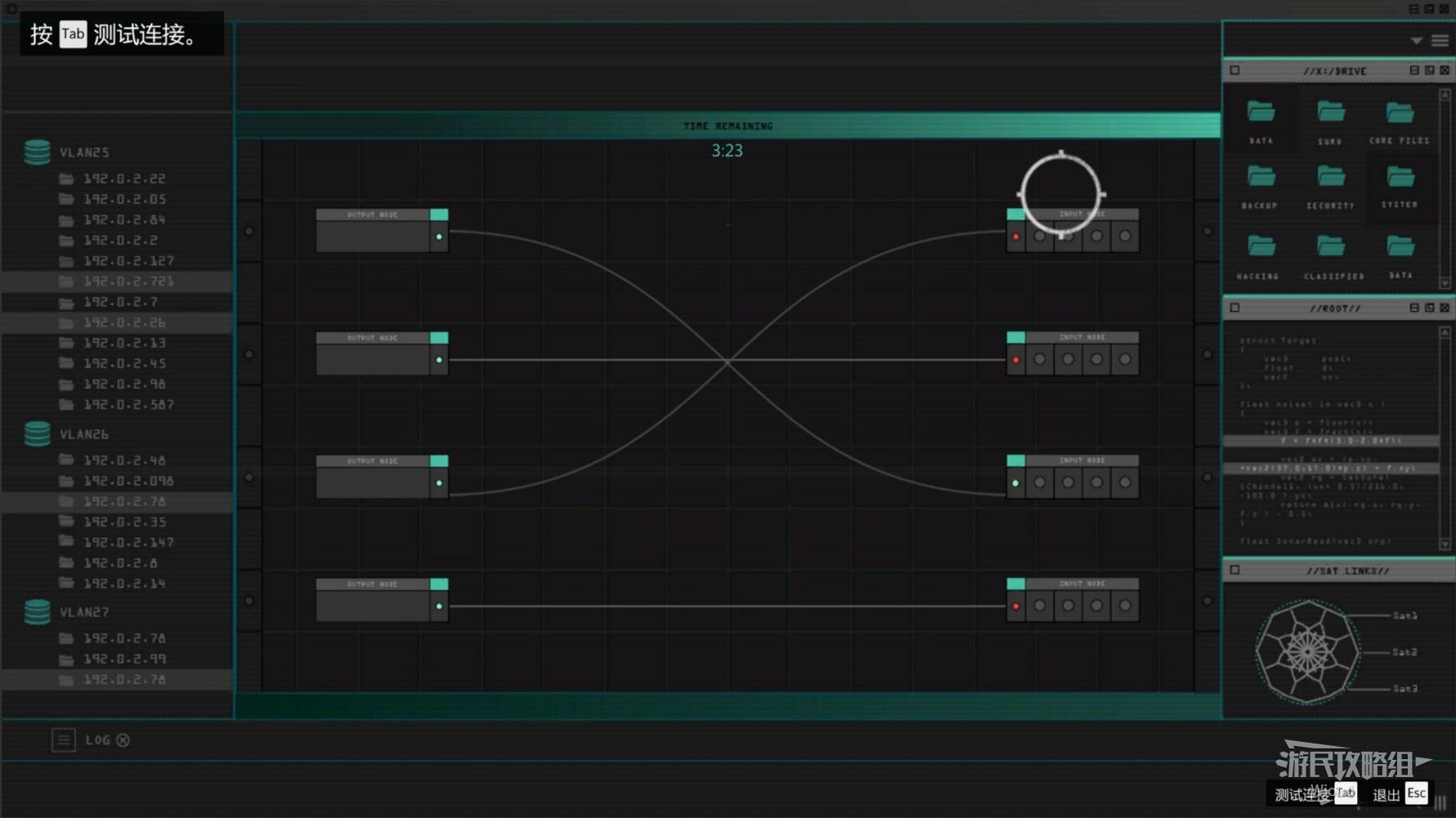This screenshot has width=1456, height=818.
Task: Toggle the checkbox on the //ROOT// title bar
Action: point(1234,308)
